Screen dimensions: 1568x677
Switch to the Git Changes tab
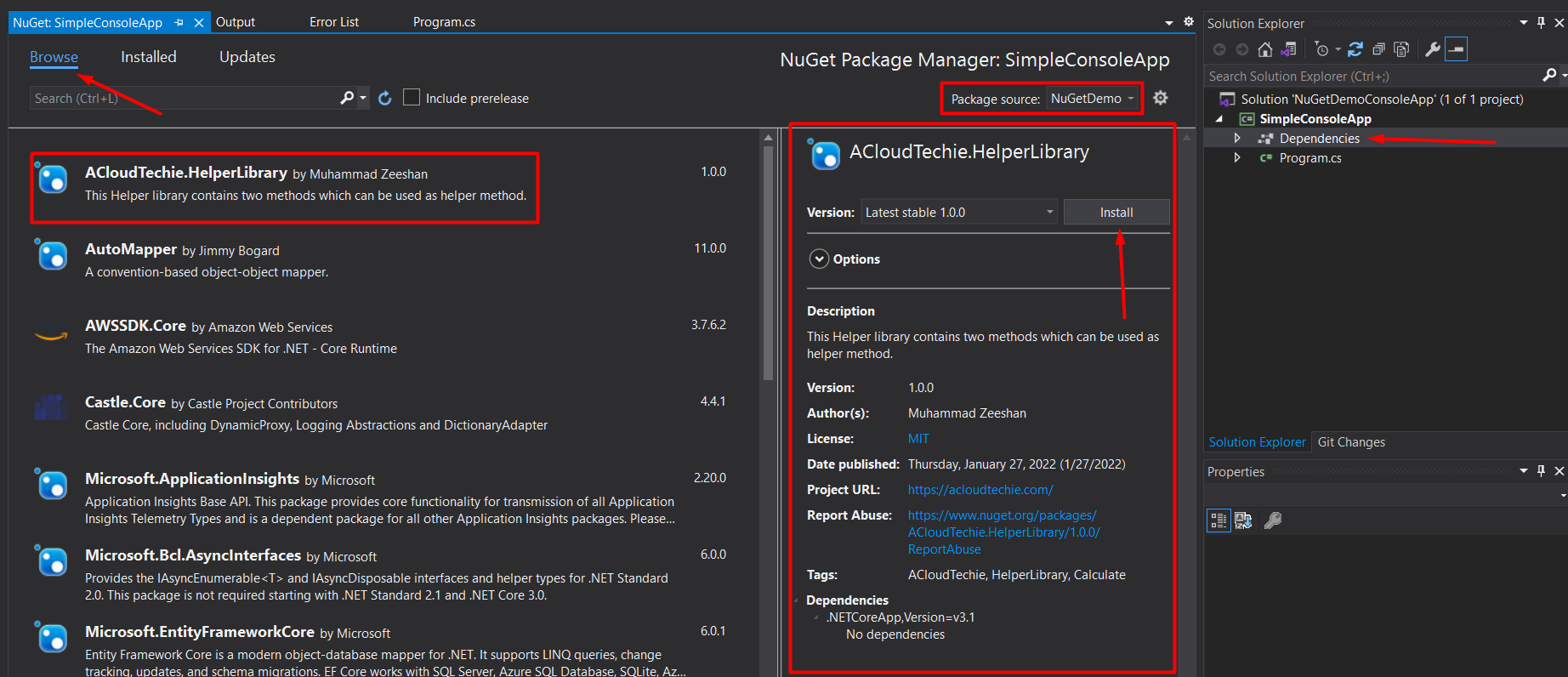pyautogui.click(x=1351, y=442)
